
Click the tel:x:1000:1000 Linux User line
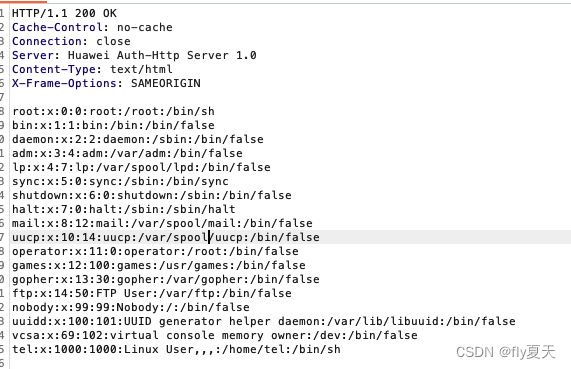pyautogui.click(x=176, y=349)
